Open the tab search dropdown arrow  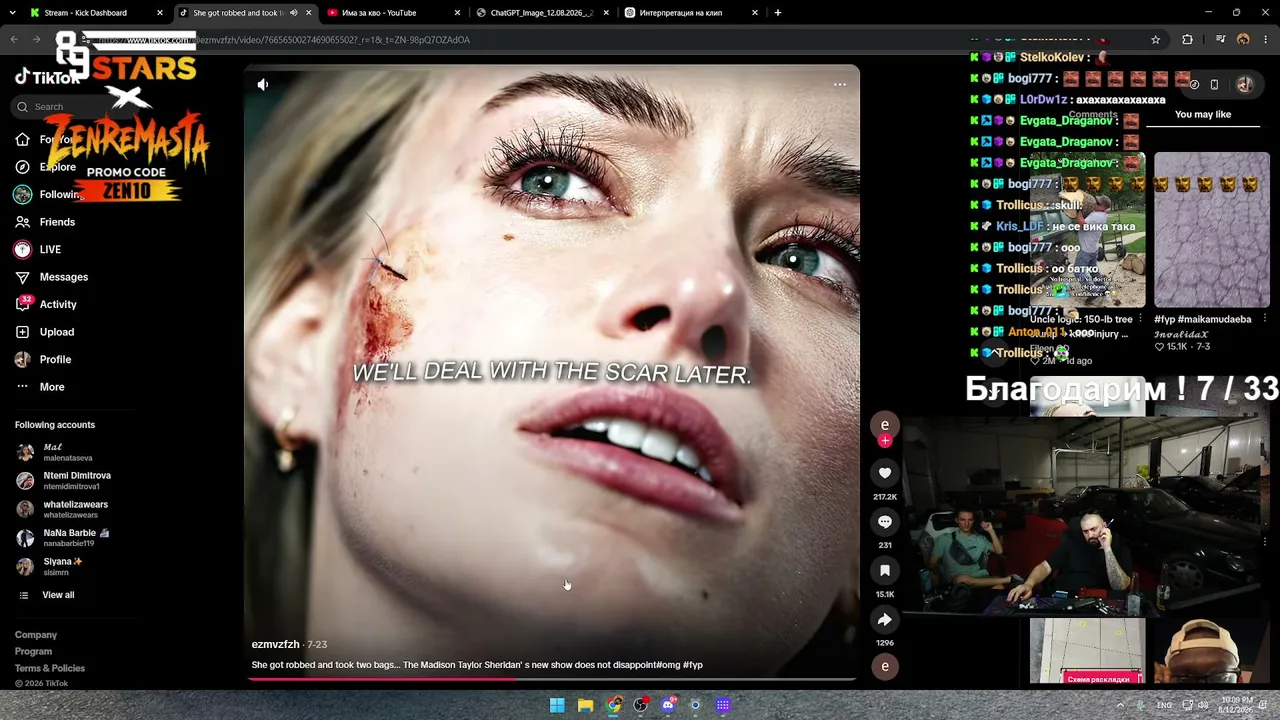point(12,13)
